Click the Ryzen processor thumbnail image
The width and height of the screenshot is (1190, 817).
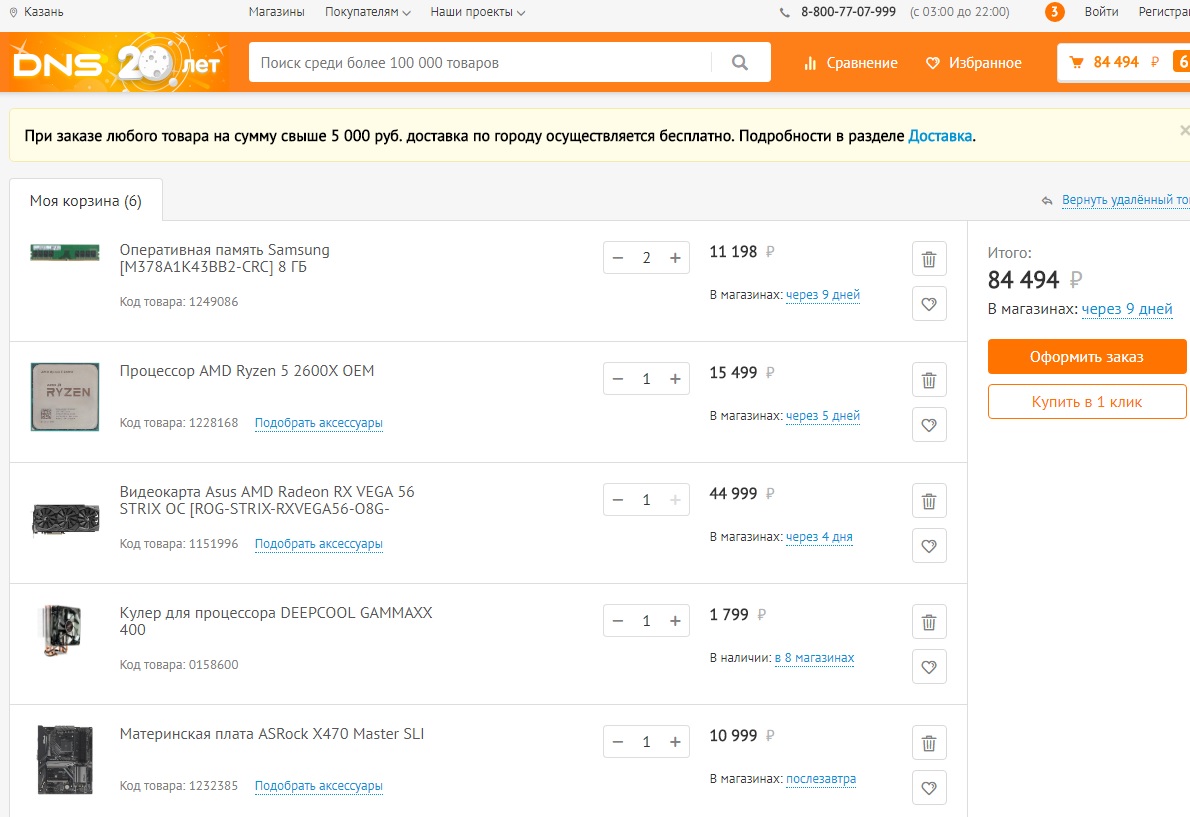tap(65, 397)
